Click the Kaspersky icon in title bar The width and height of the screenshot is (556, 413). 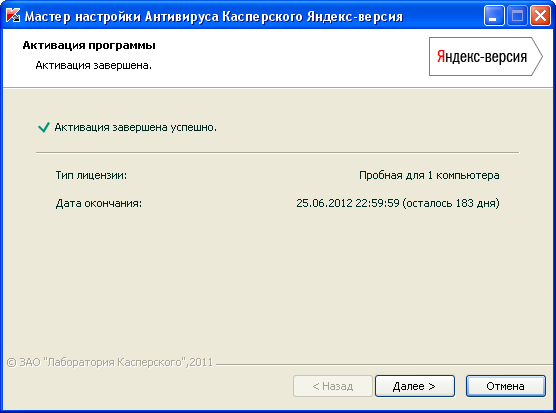[x=13, y=16]
